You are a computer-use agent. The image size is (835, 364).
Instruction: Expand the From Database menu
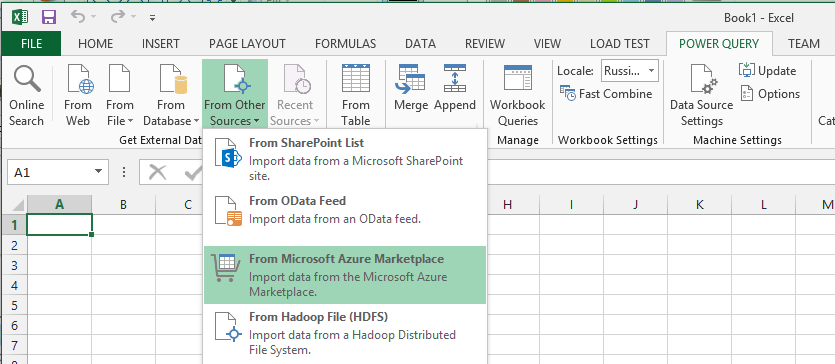170,96
